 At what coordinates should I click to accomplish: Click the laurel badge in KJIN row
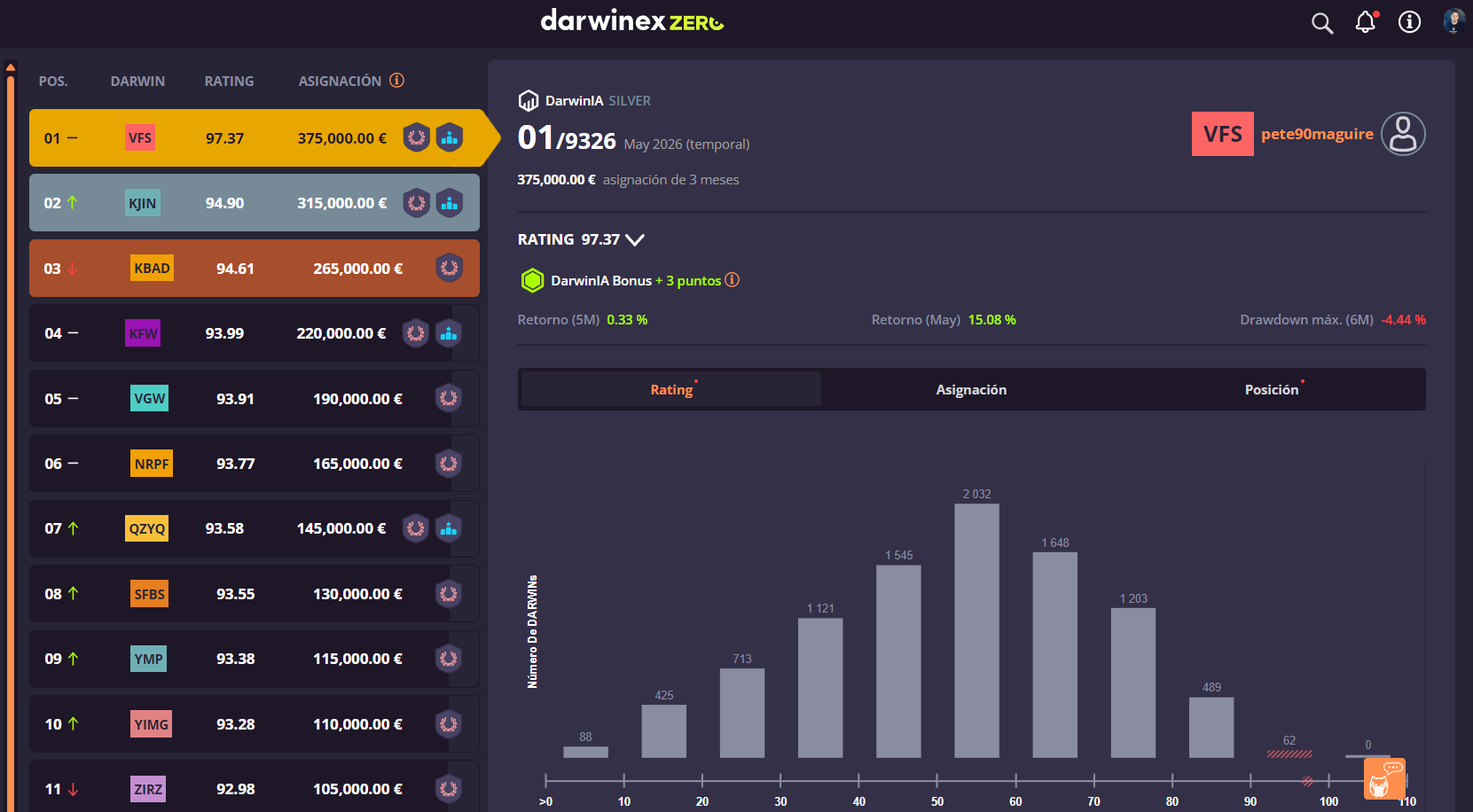(x=417, y=203)
